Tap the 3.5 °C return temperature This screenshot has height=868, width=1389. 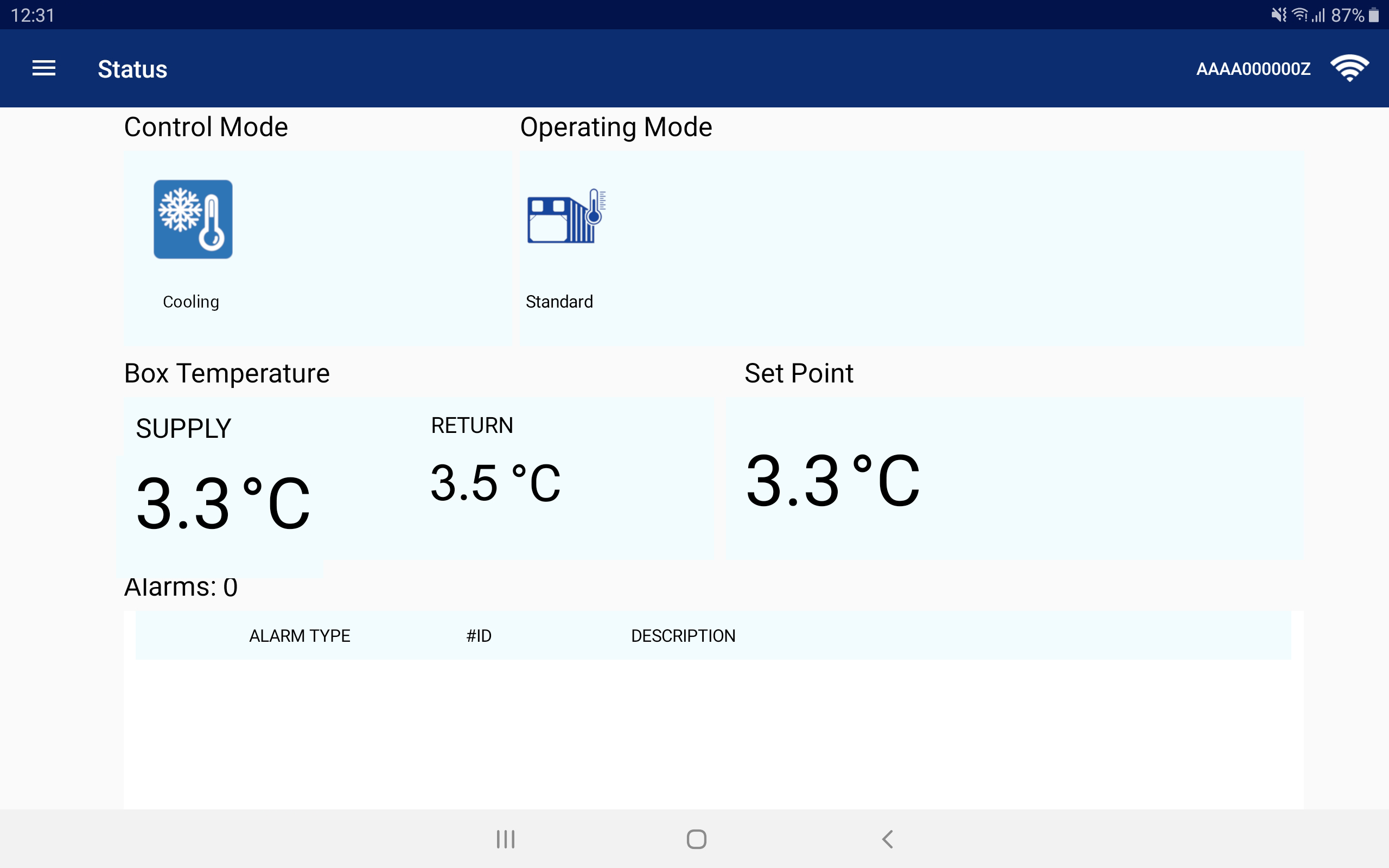[x=496, y=483]
